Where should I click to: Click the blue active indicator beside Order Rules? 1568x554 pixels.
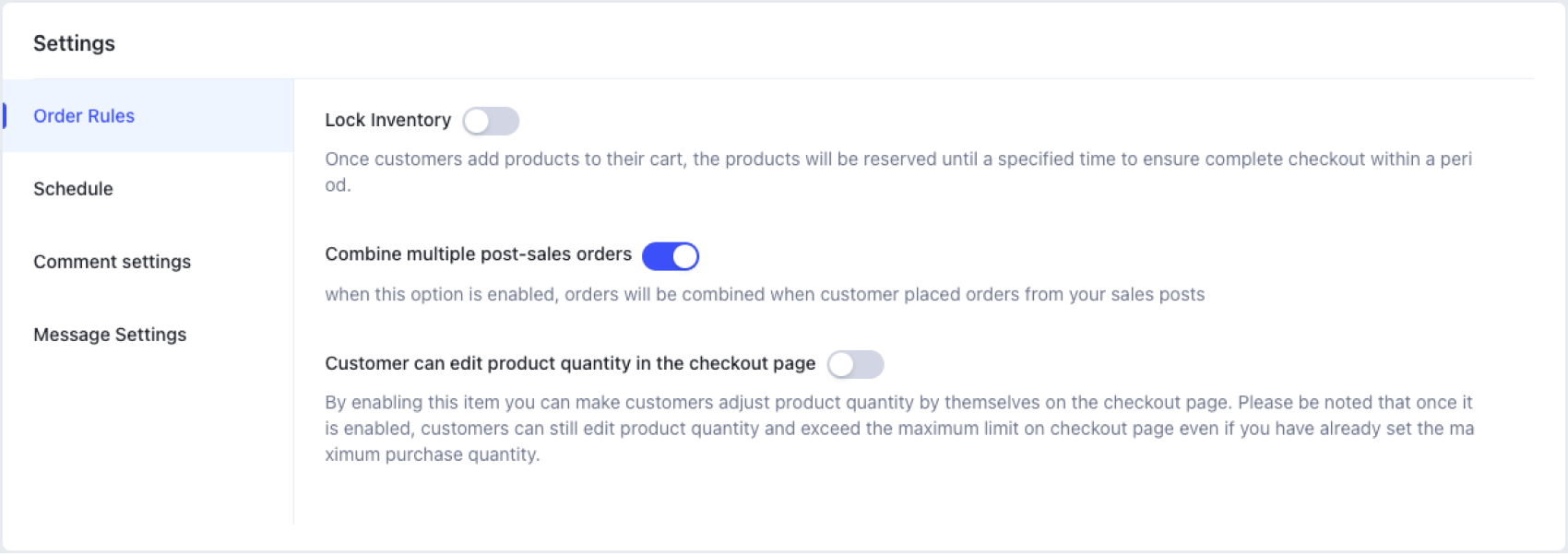coord(5,116)
